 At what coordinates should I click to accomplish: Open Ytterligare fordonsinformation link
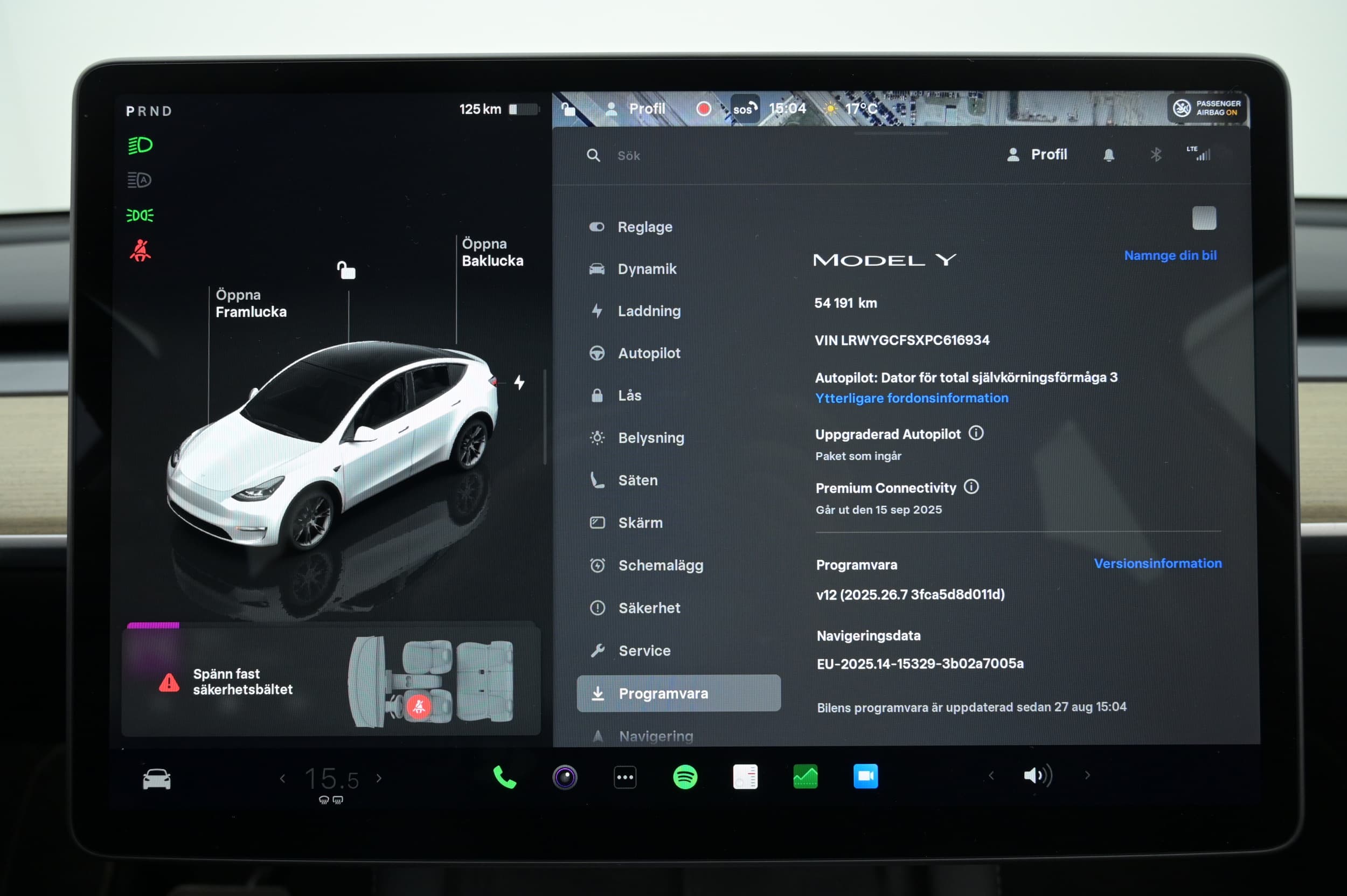912,398
